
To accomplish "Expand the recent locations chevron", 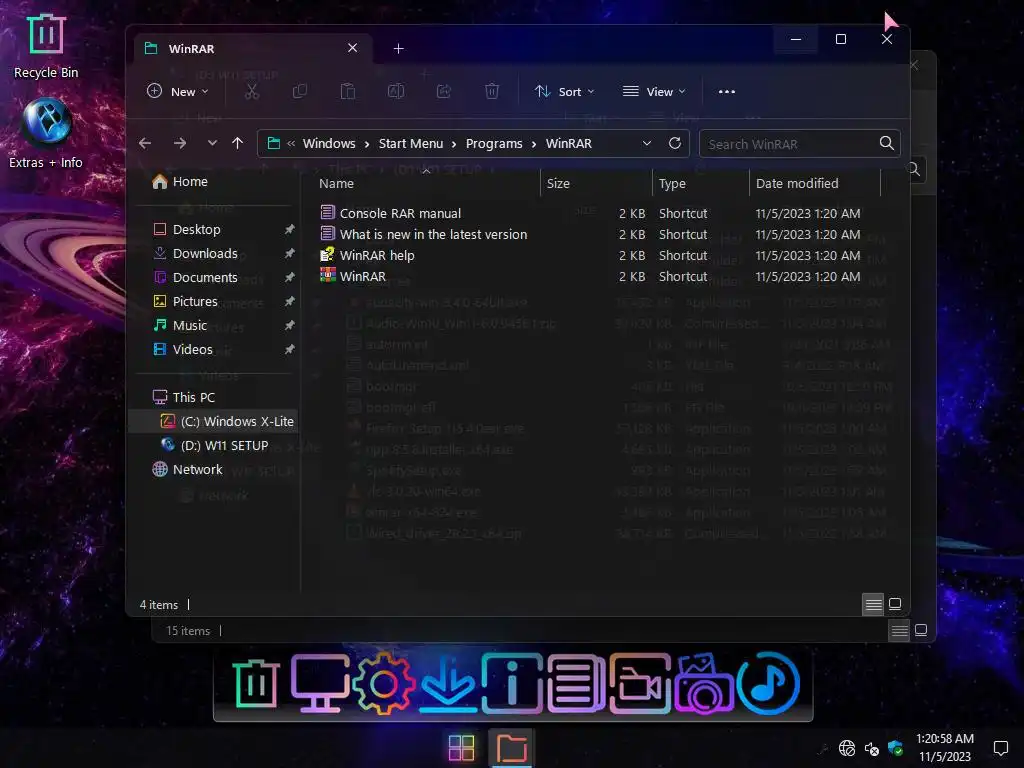I will point(212,143).
